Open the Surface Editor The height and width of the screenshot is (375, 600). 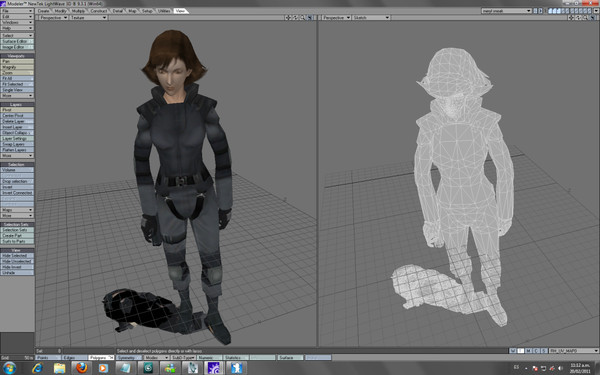point(17,41)
